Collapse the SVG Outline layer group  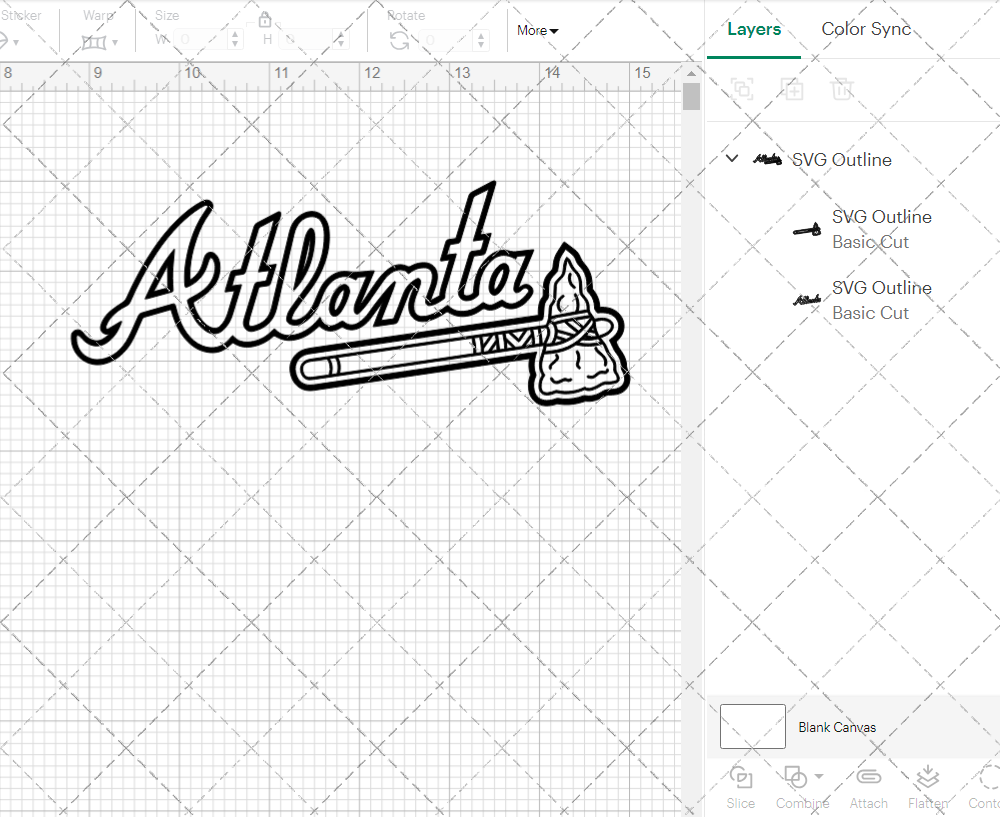click(731, 158)
